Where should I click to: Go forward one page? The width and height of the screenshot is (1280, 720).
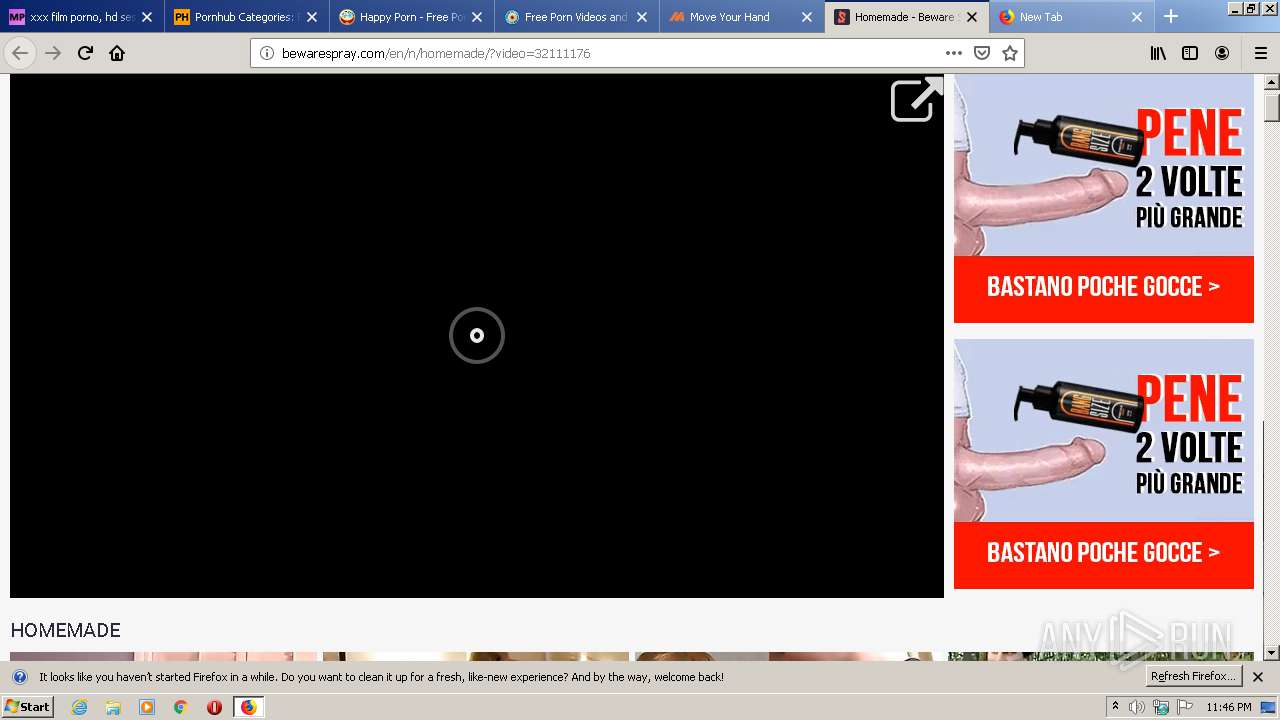(x=53, y=53)
